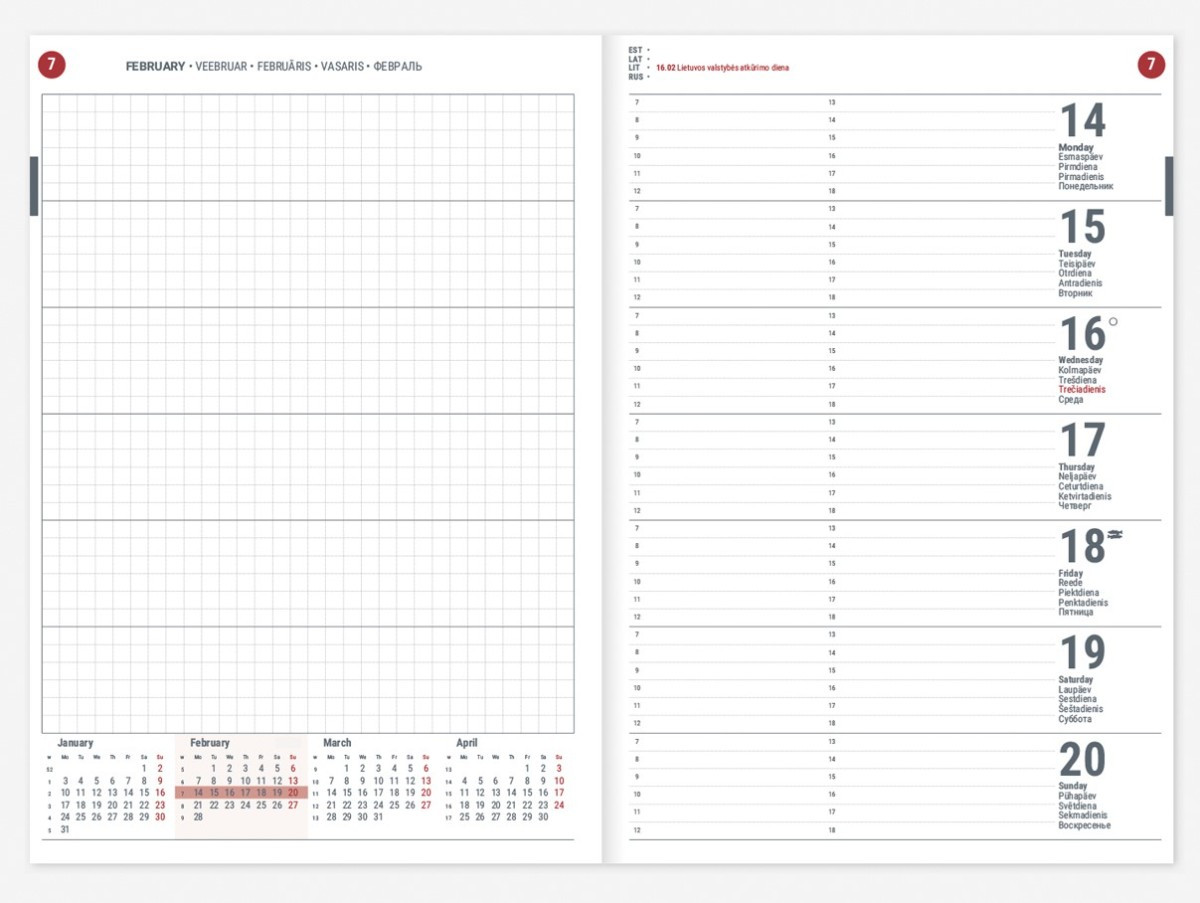
Task: Click the zodiac symbol beside 18
Action: [1115, 534]
